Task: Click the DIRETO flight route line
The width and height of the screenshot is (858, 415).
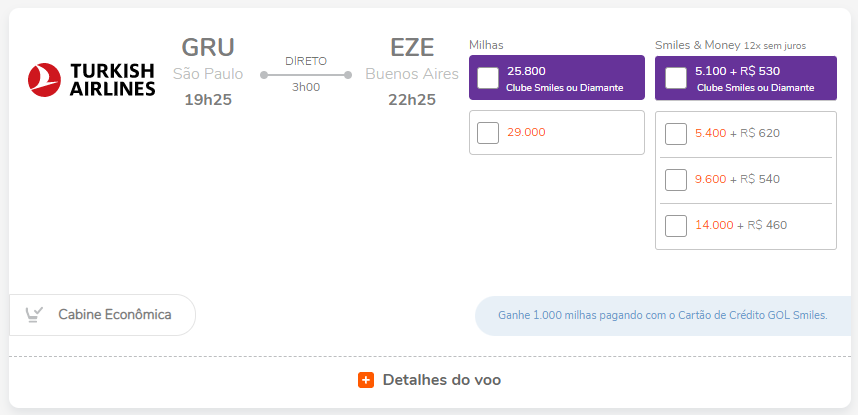Action: tap(306, 74)
